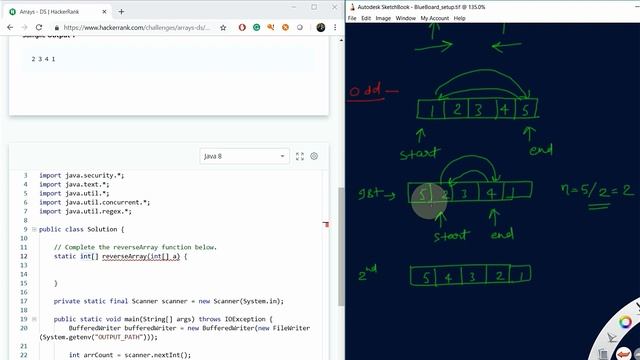Open the tools icon in SketchBook lagoon
Viewport: 640px width, 360px height.
click(611, 338)
